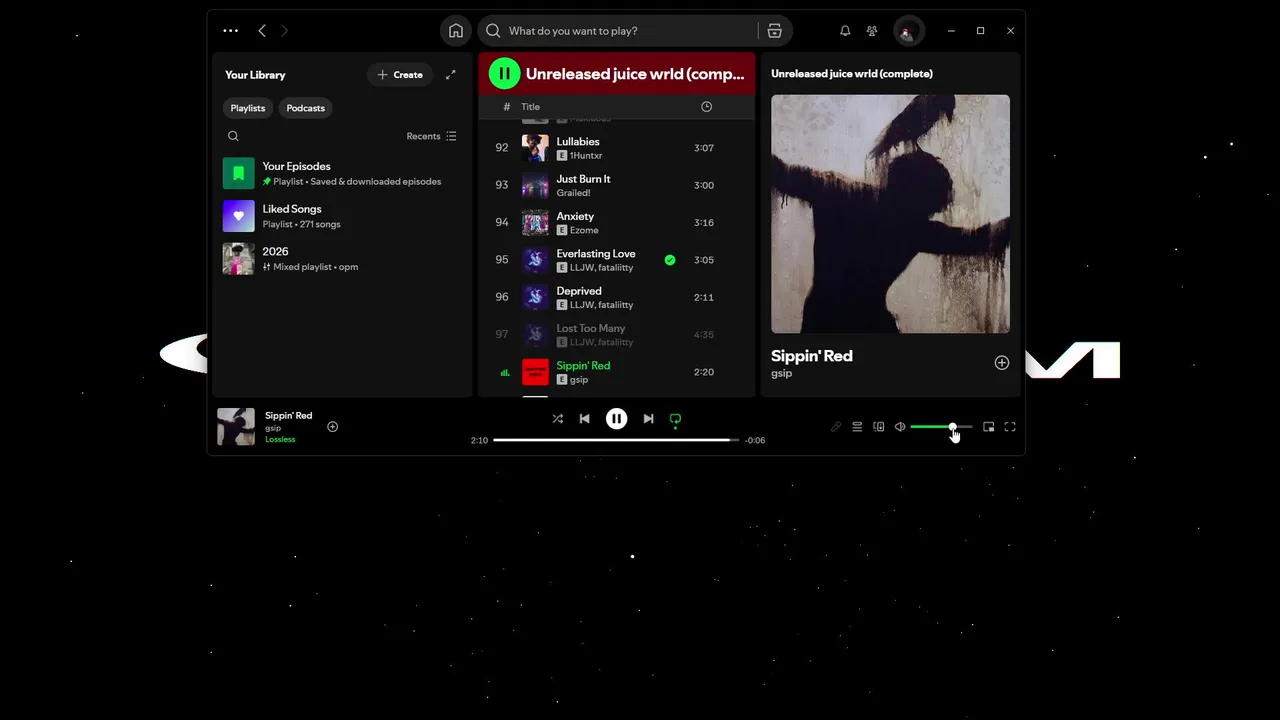The width and height of the screenshot is (1280, 720).
Task: Click the search field 'What do you want to play?'
Action: [x=617, y=31]
